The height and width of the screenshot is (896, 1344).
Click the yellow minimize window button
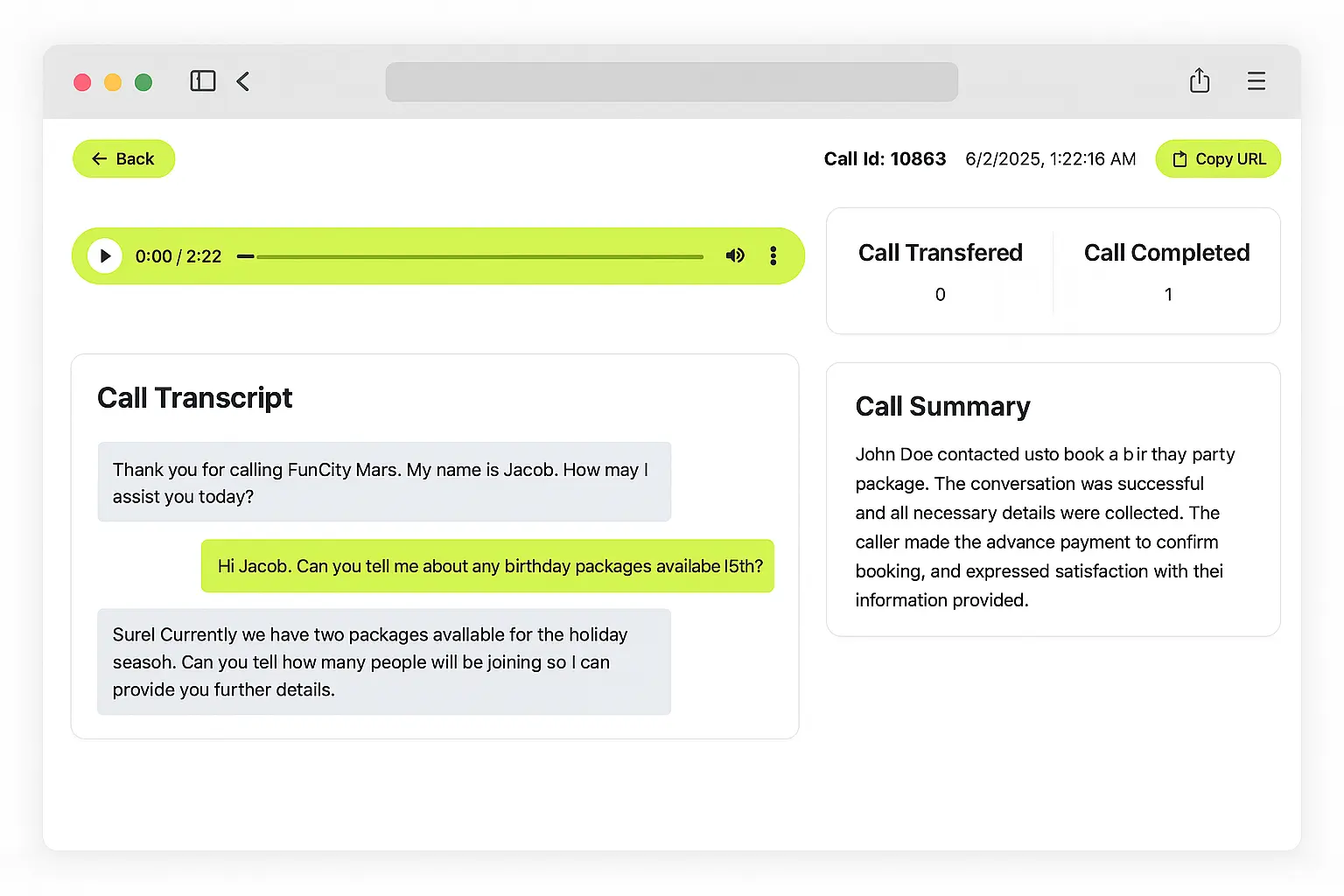pyautogui.click(x=113, y=82)
